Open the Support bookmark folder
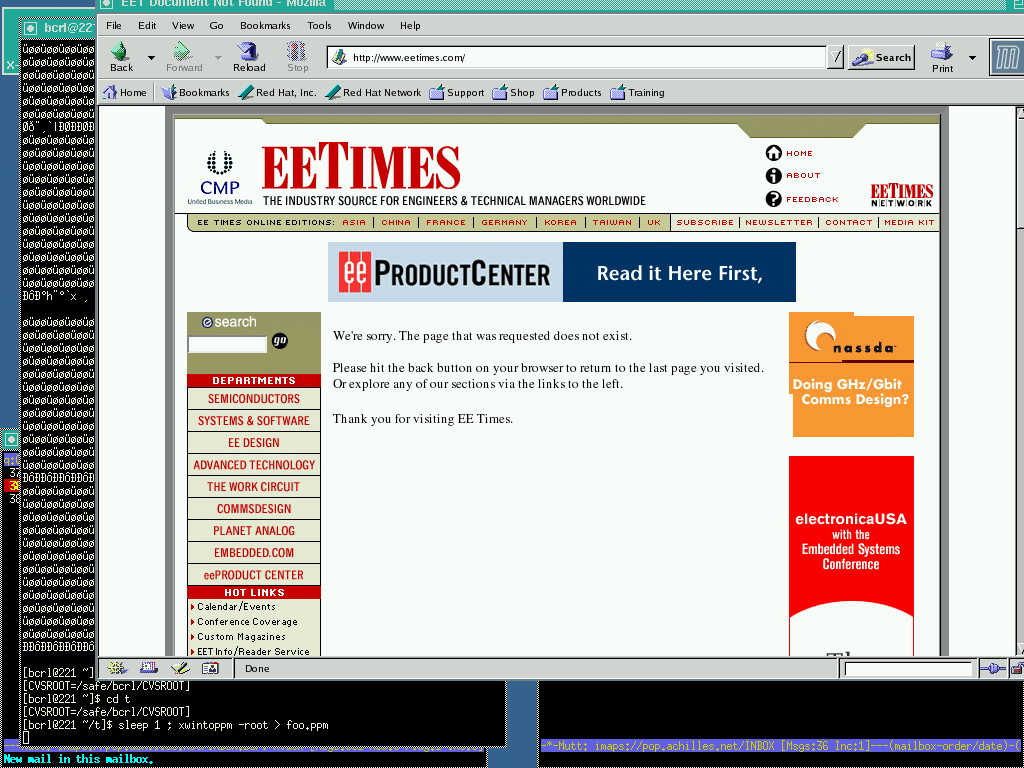 coord(456,93)
